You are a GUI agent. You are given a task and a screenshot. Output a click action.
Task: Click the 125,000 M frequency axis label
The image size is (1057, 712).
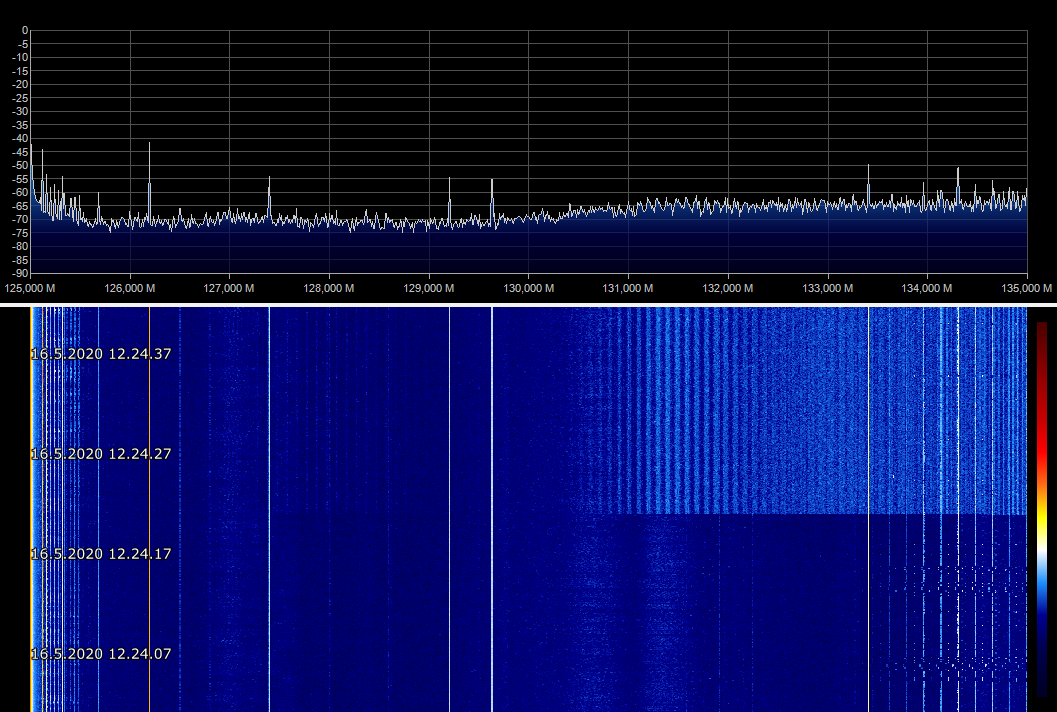point(30,289)
